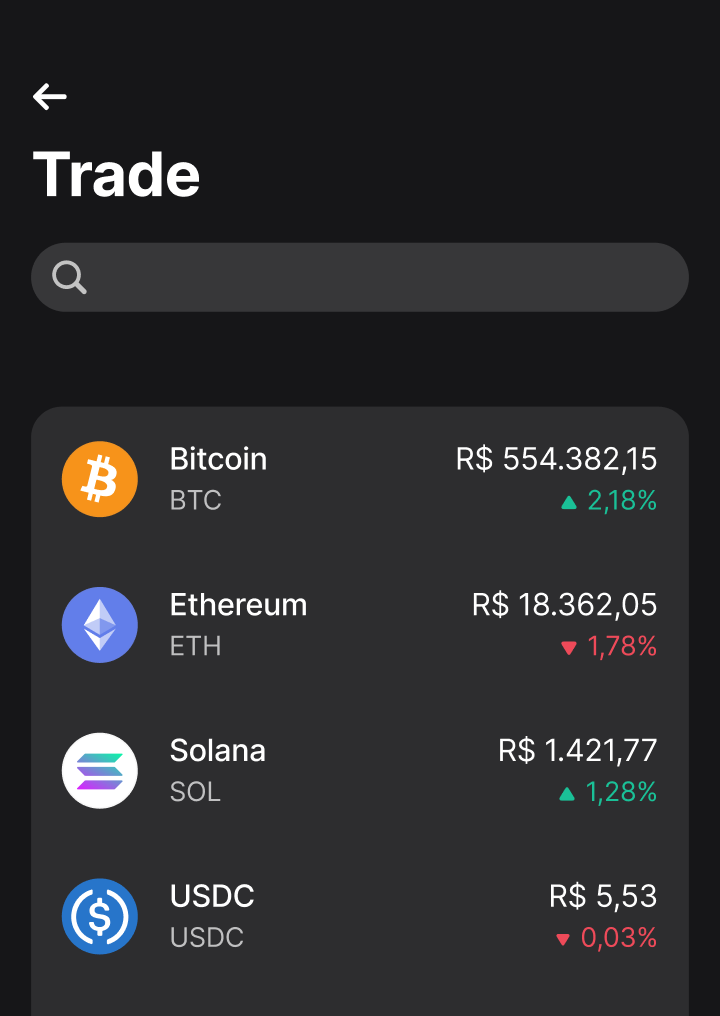720x1016 pixels.
Task: Select the USDC asset title
Action: click(212, 896)
